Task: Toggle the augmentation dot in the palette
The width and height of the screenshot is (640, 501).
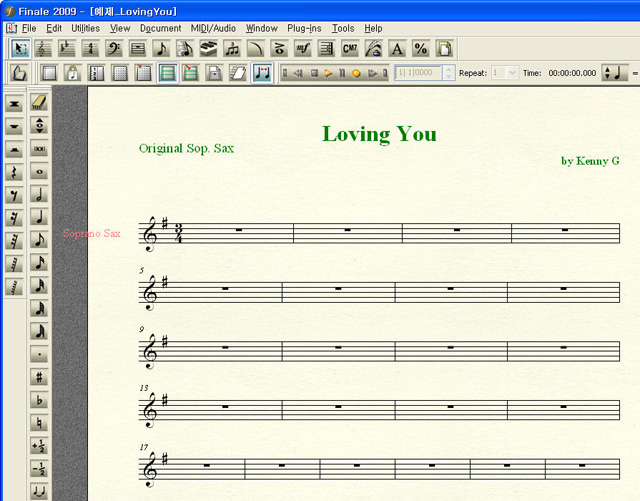Action: click(x=39, y=354)
